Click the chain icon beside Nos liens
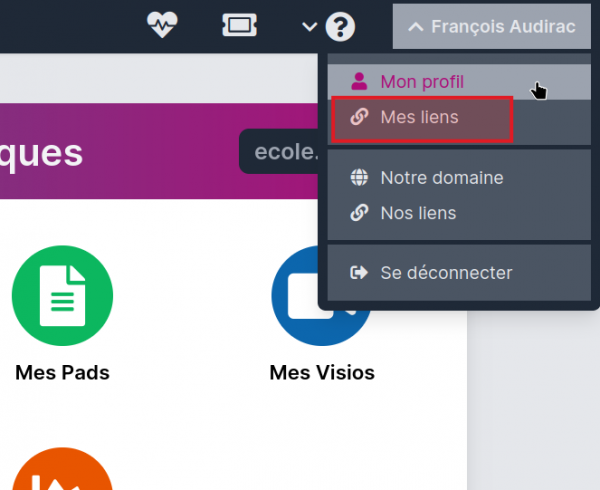600x490 pixels. tap(359, 213)
